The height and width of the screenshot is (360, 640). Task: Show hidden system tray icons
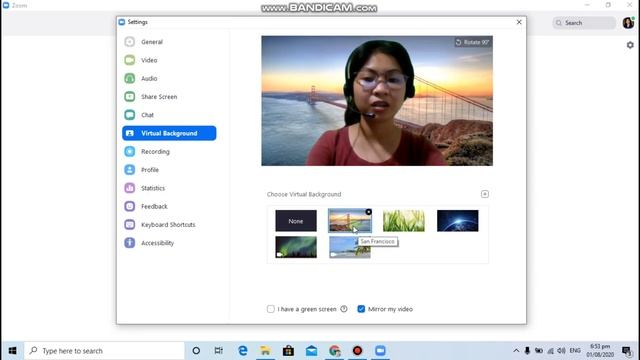(x=516, y=351)
